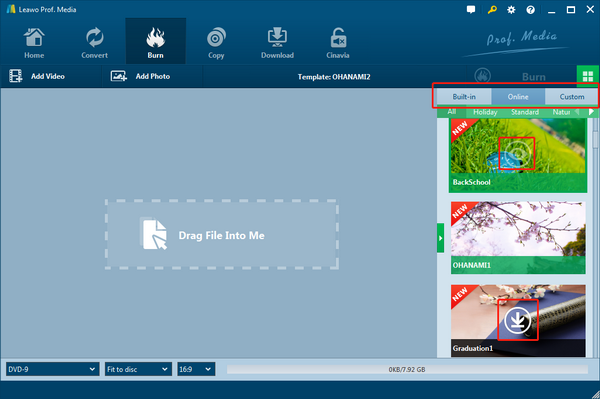Select the BackSchool template thumbnail
The height and width of the screenshot is (399, 600).
click(x=518, y=155)
